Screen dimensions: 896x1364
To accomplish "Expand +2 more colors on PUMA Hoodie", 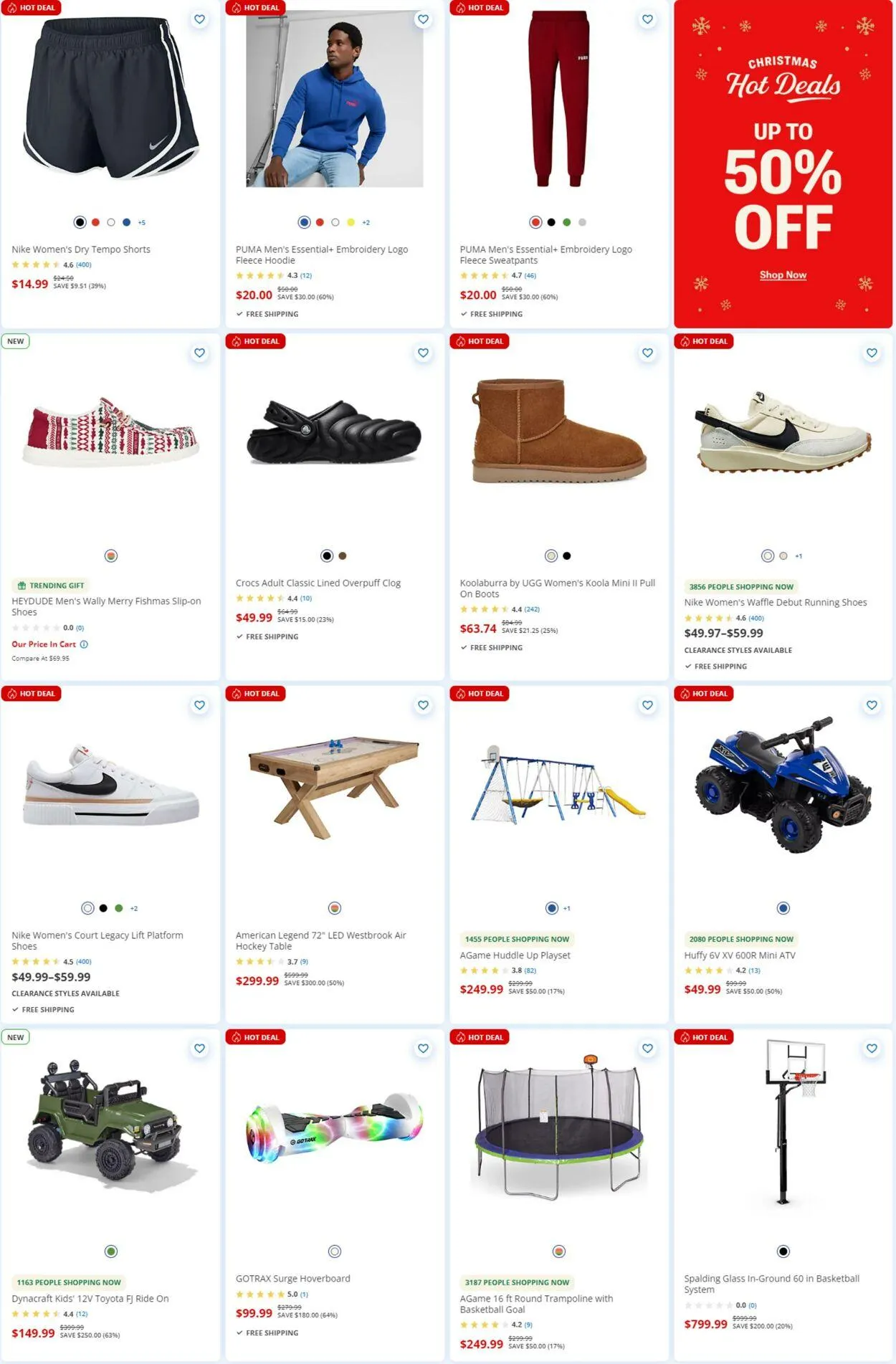I will point(366,223).
